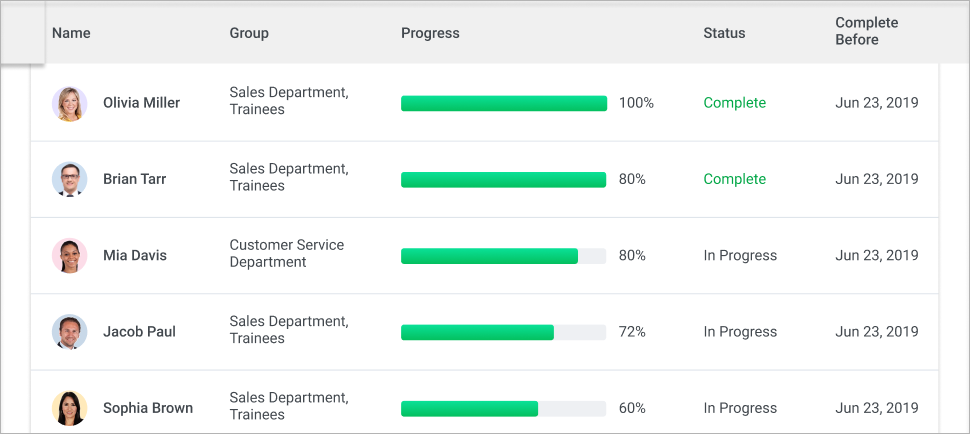Screen dimensions: 970x434
Task: Sort by the Status column header
Action: (x=724, y=33)
